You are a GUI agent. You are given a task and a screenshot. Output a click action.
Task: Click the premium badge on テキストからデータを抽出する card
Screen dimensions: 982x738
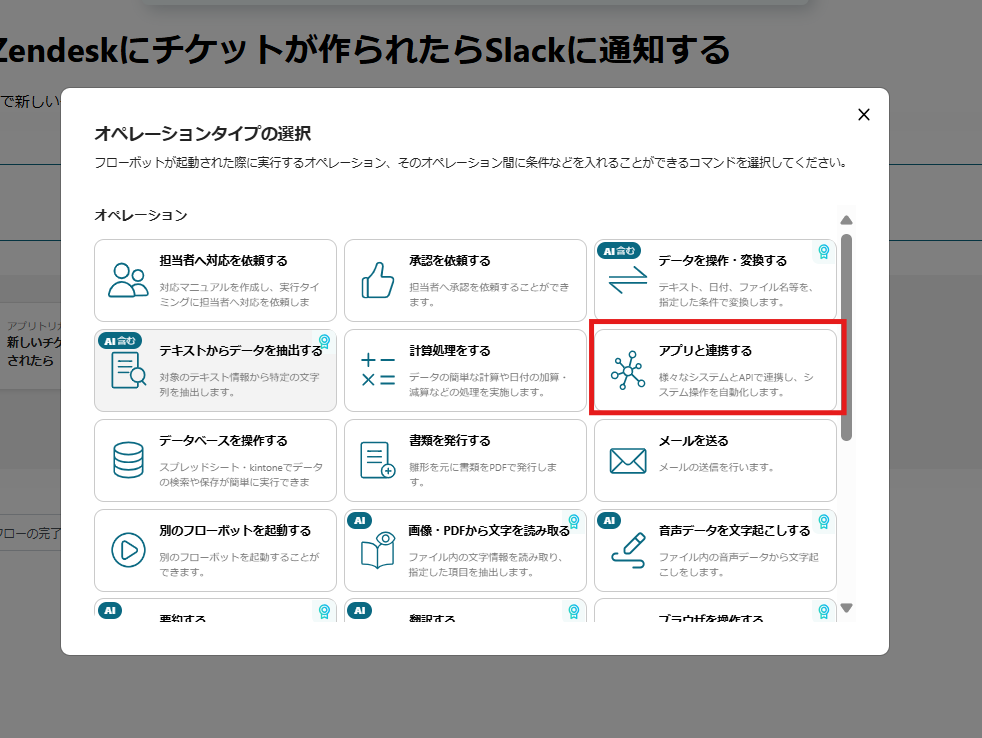(324, 341)
